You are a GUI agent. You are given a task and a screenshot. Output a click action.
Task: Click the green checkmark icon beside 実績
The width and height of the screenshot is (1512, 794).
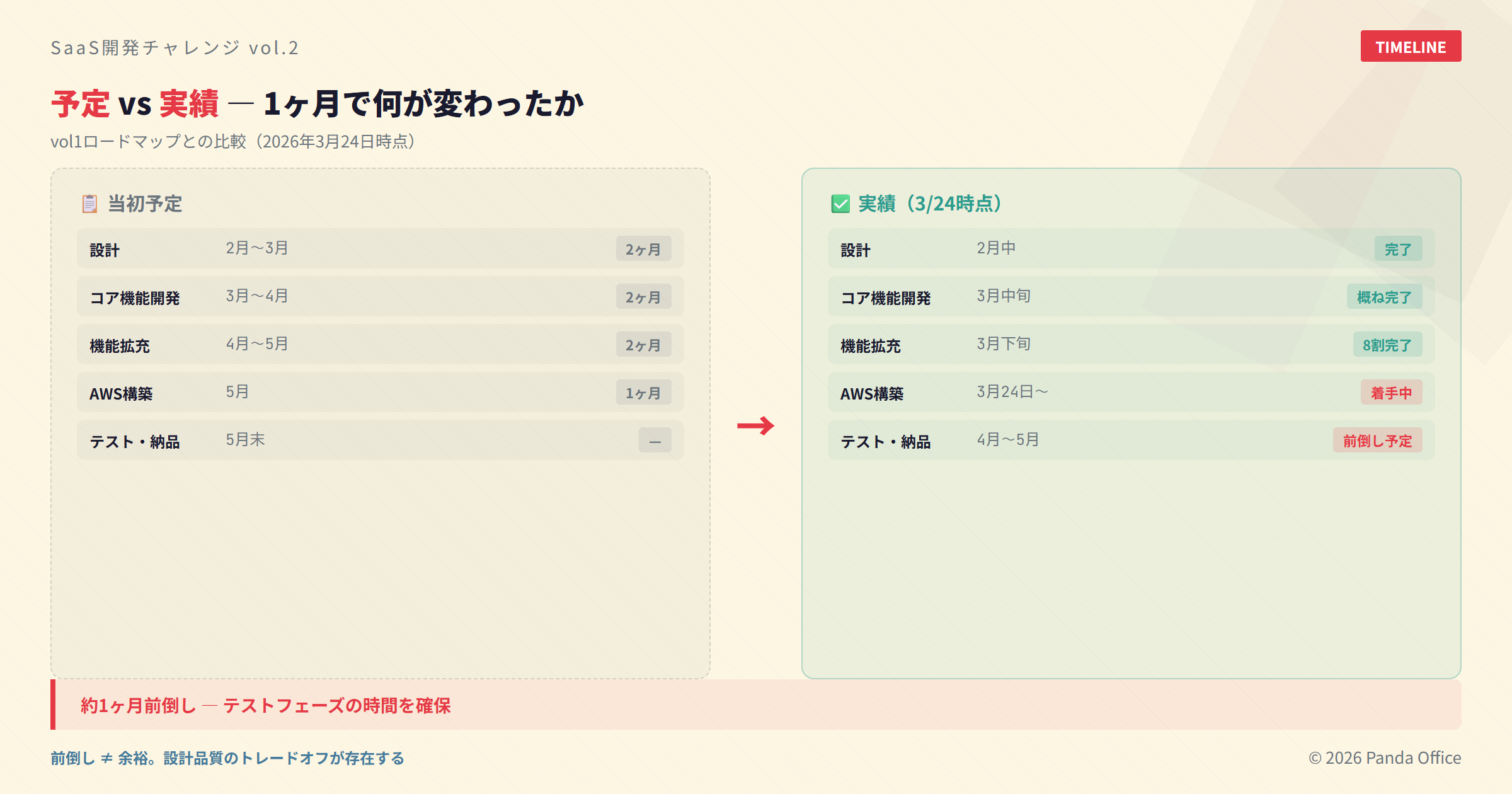pos(840,204)
